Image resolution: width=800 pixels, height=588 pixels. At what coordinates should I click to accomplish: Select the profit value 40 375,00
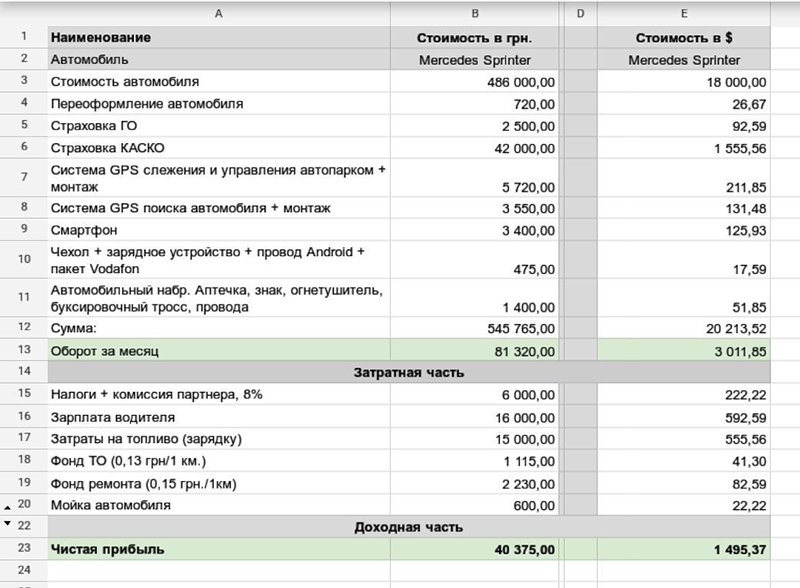point(475,550)
